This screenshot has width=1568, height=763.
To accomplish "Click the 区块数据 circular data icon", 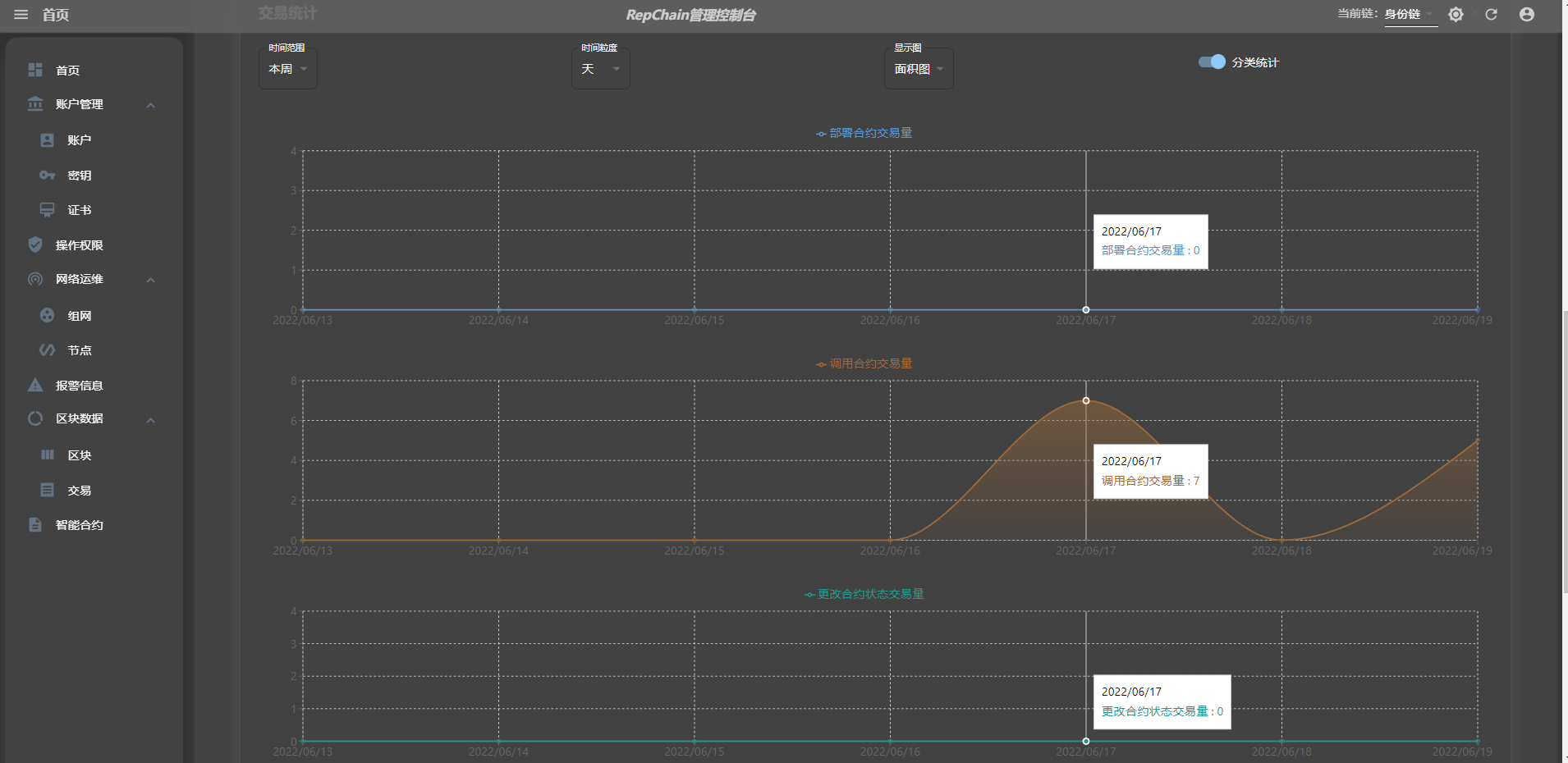I will (35, 418).
